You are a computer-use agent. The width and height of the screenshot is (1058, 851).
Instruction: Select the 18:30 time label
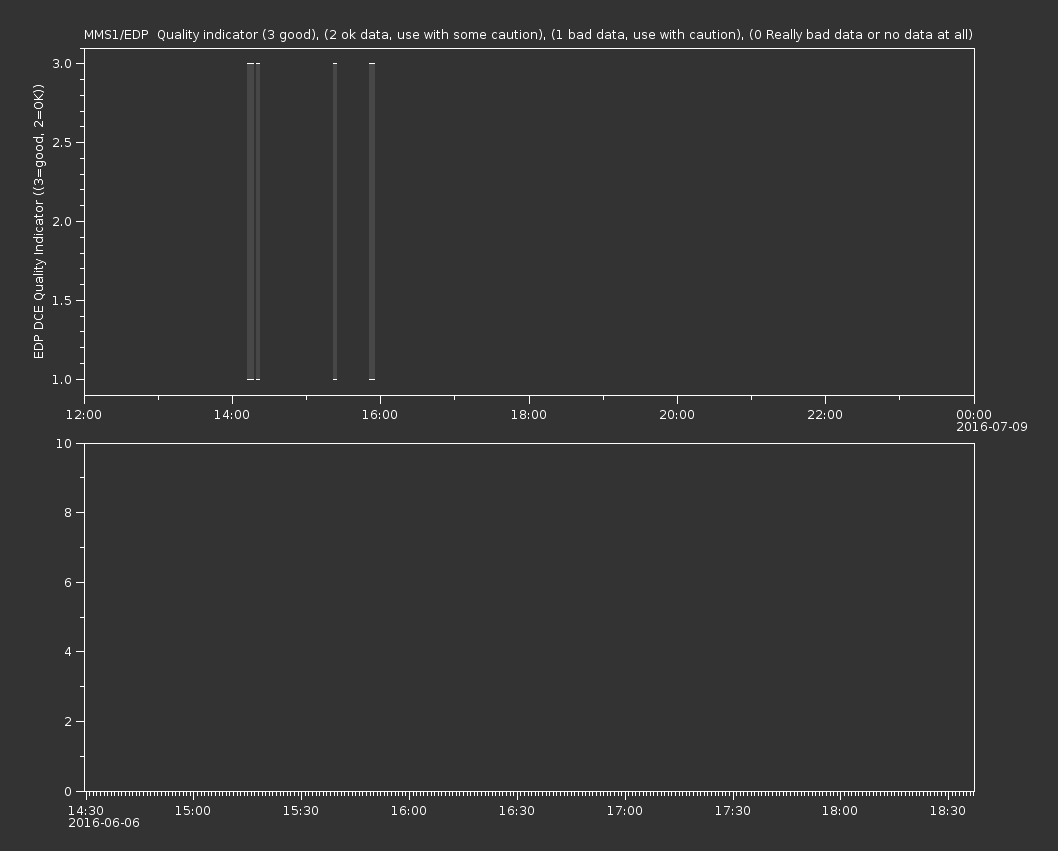click(948, 811)
